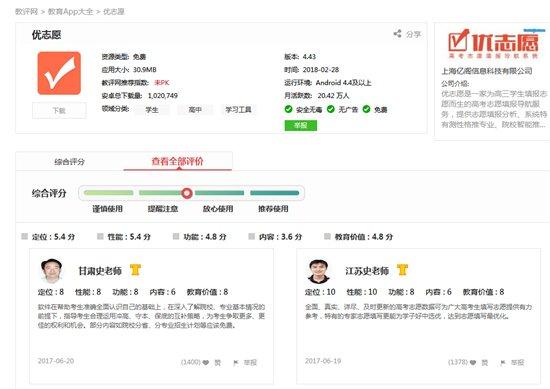The height and width of the screenshot is (389, 550).
Task: Click the red 未PK recommendation link
Action: tap(162, 83)
